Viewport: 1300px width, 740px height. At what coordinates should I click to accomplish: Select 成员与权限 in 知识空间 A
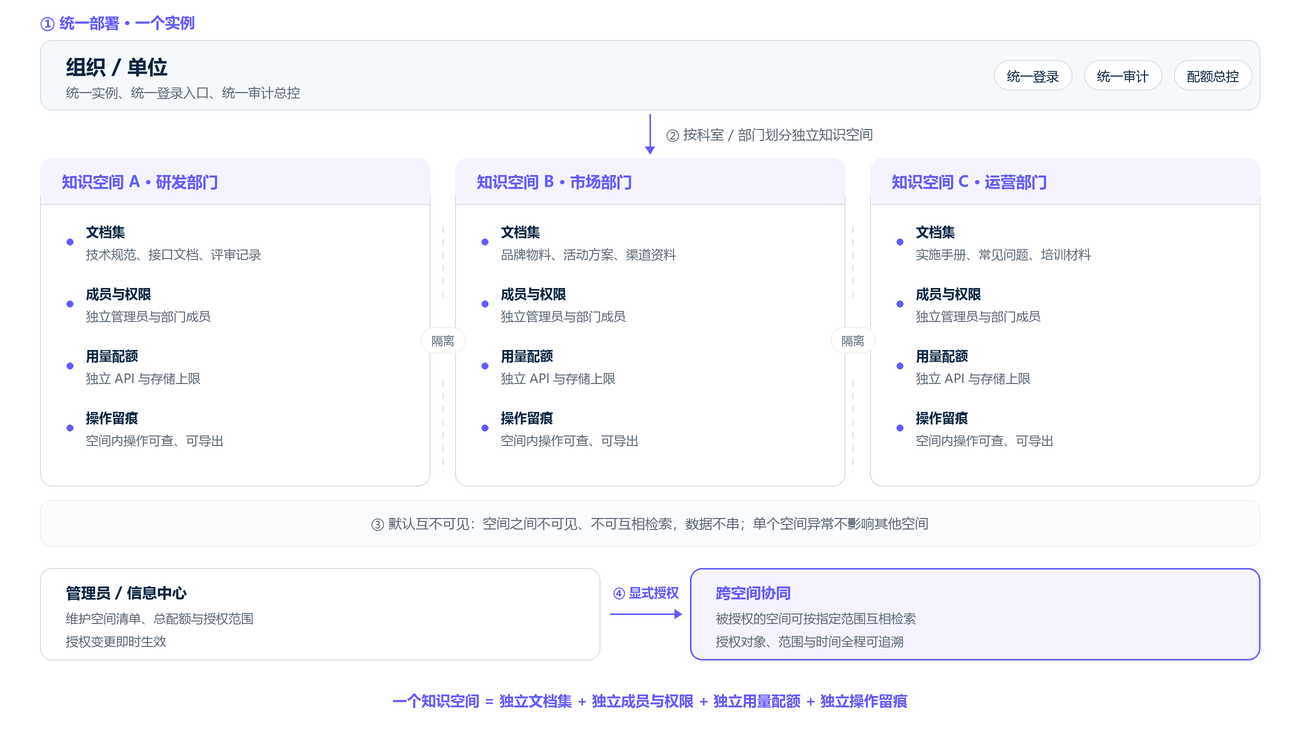(118, 294)
